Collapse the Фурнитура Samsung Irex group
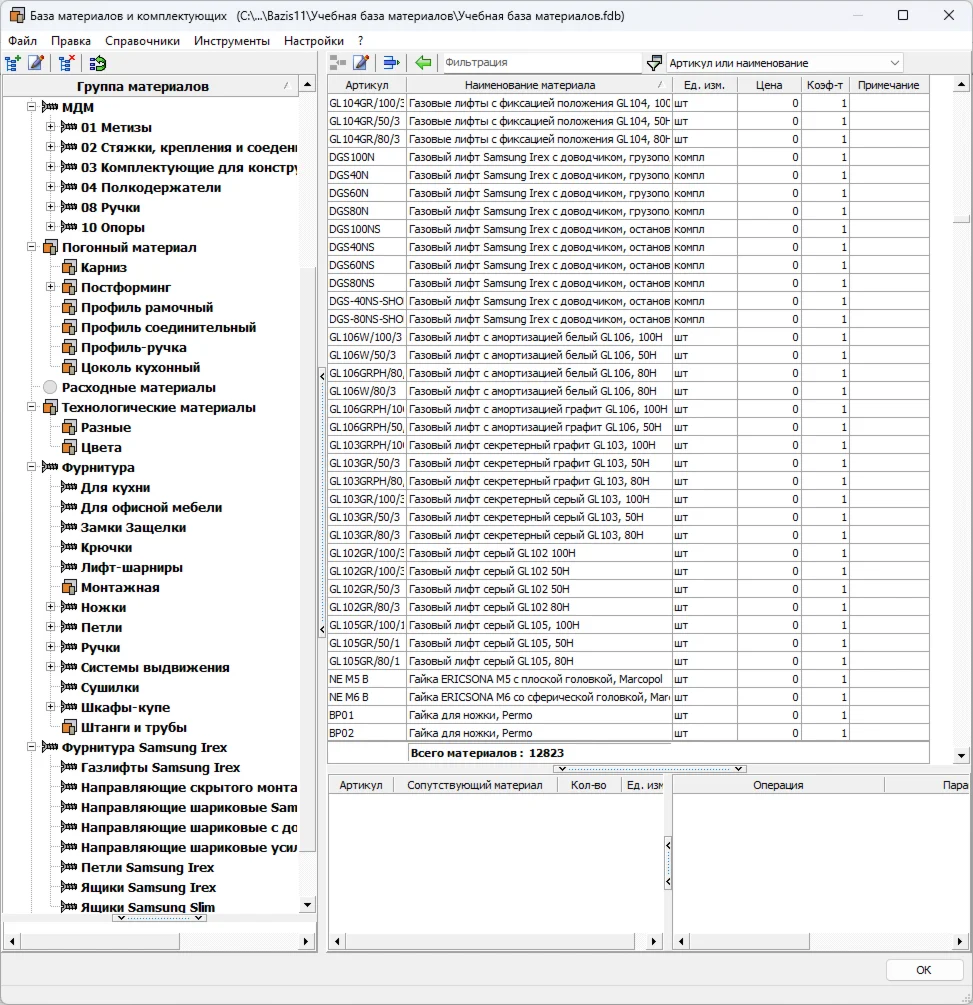 coord(32,747)
